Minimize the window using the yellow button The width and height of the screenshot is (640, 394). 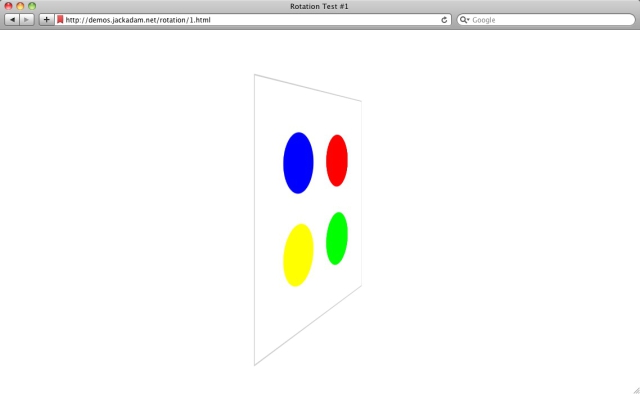pos(20,6)
